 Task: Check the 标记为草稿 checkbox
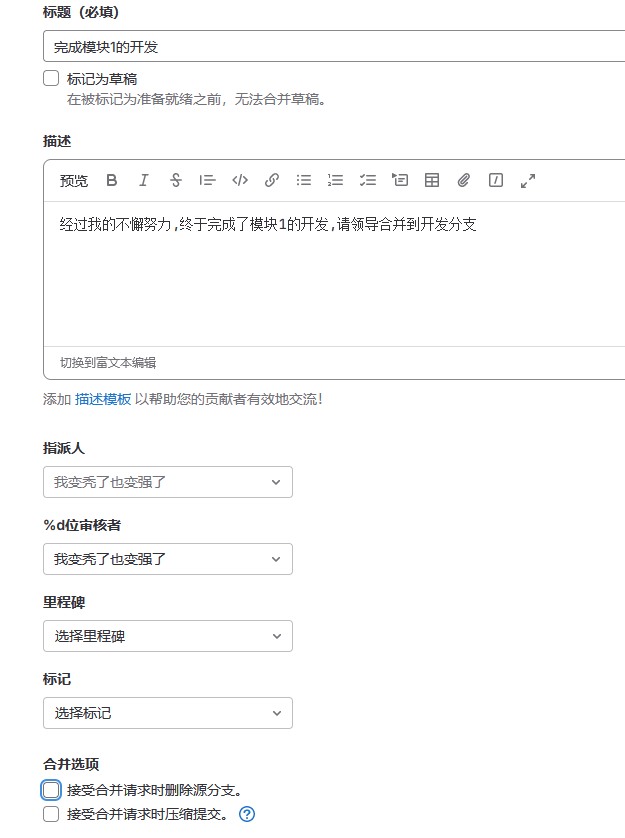tap(51, 78)
